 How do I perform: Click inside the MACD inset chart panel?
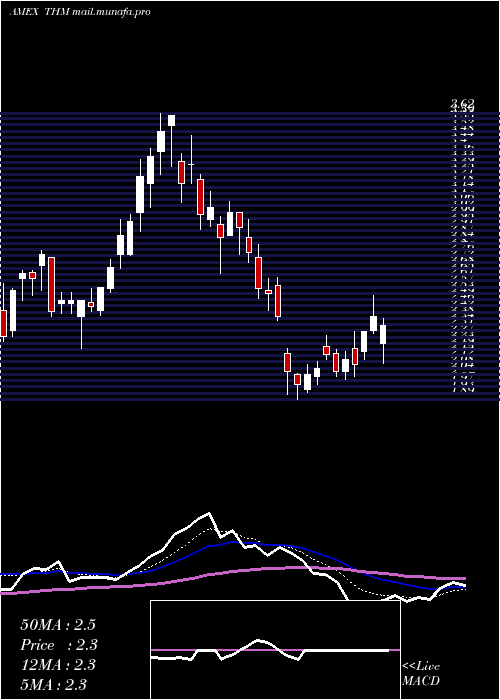pyautogui.click(x=275, y=650)
